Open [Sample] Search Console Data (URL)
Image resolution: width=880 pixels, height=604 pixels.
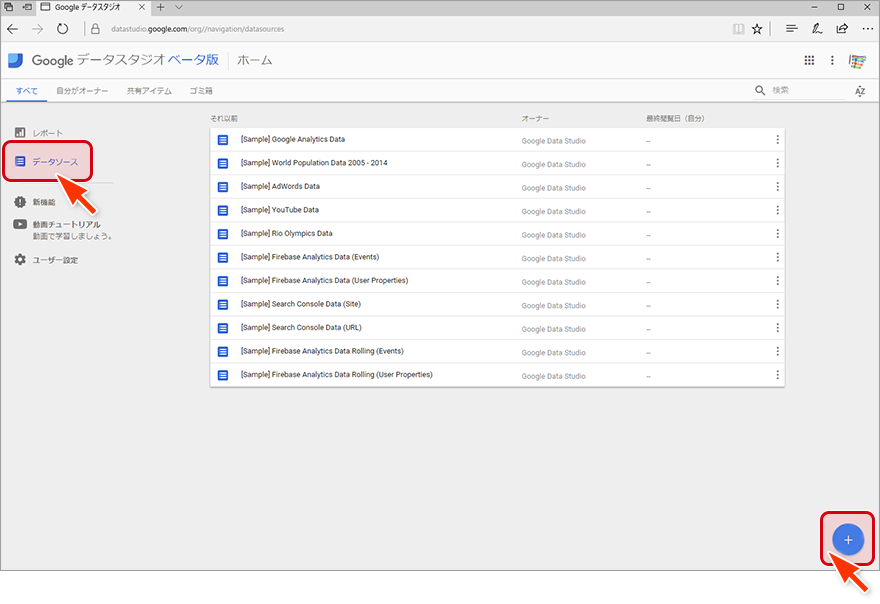(x=497, y=328)
